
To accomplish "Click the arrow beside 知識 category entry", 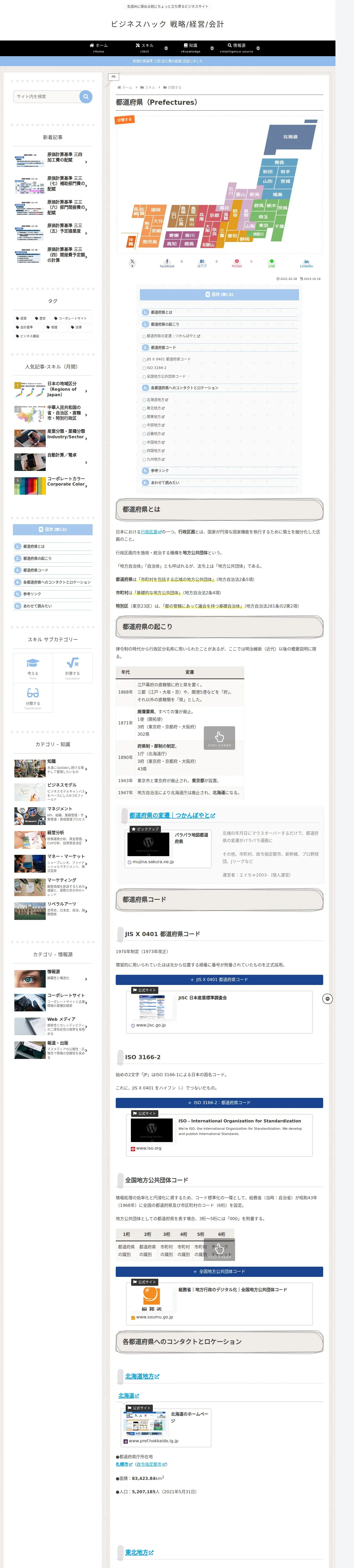I will click(x=86, y=769).
